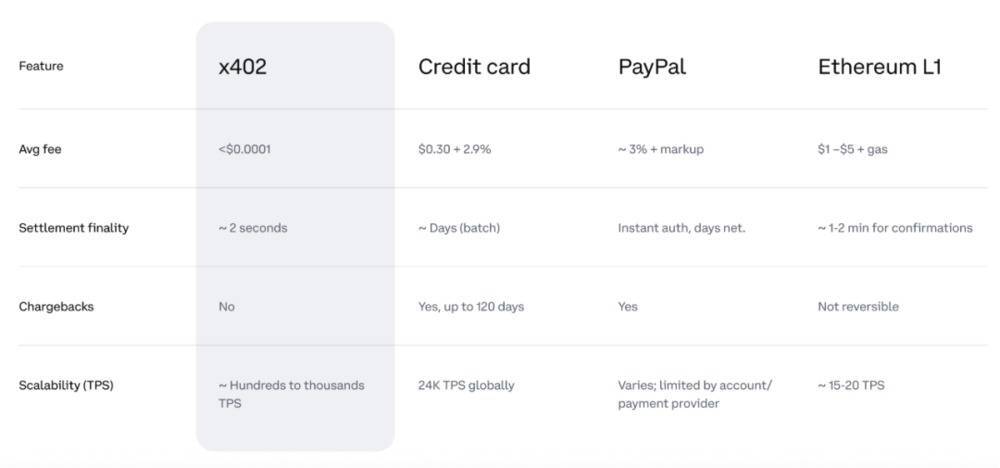The height and width of the screenshot is (468, 1000).
Task: Click the x402 column header
Action: [243, 67]
